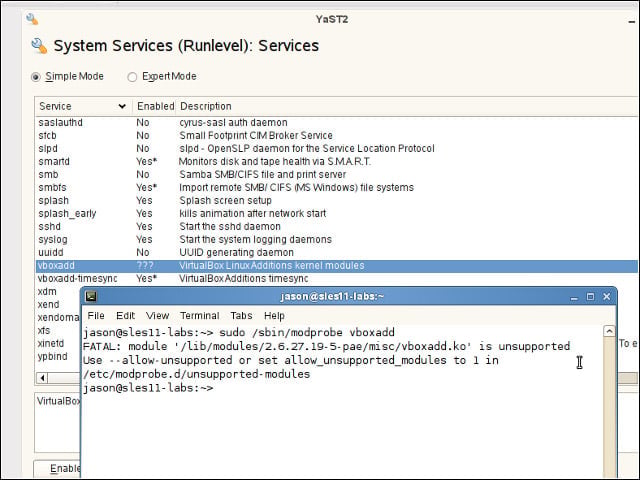Open the terminal File menu

[96, 316]
